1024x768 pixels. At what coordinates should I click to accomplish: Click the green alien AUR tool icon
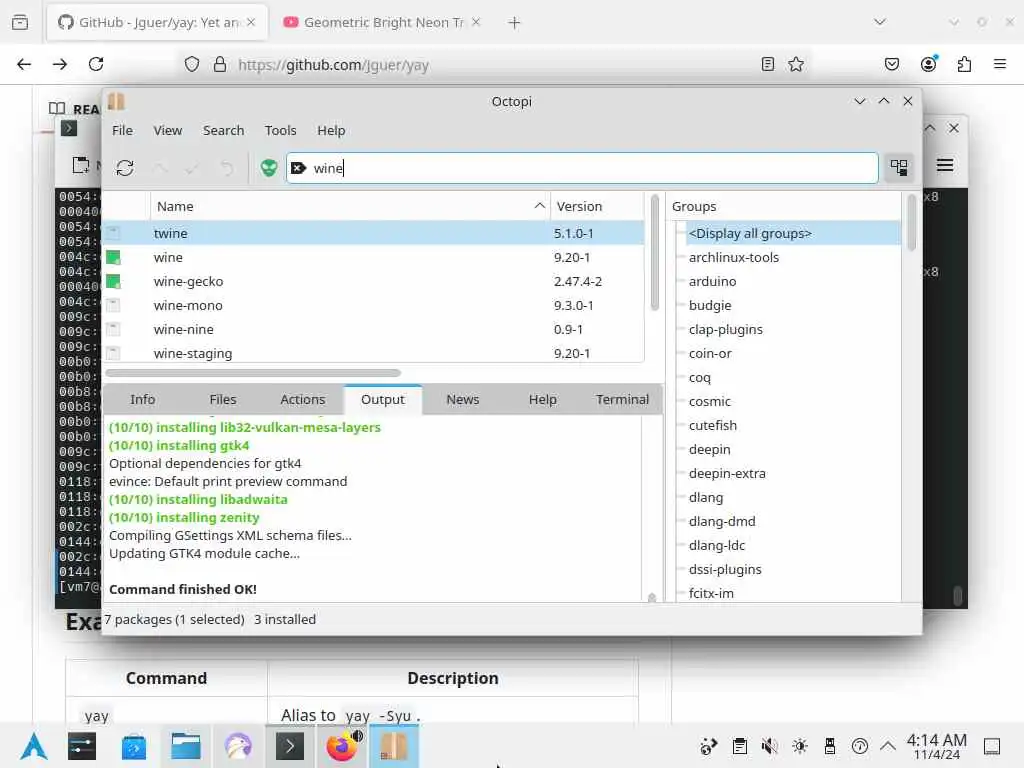268,168
